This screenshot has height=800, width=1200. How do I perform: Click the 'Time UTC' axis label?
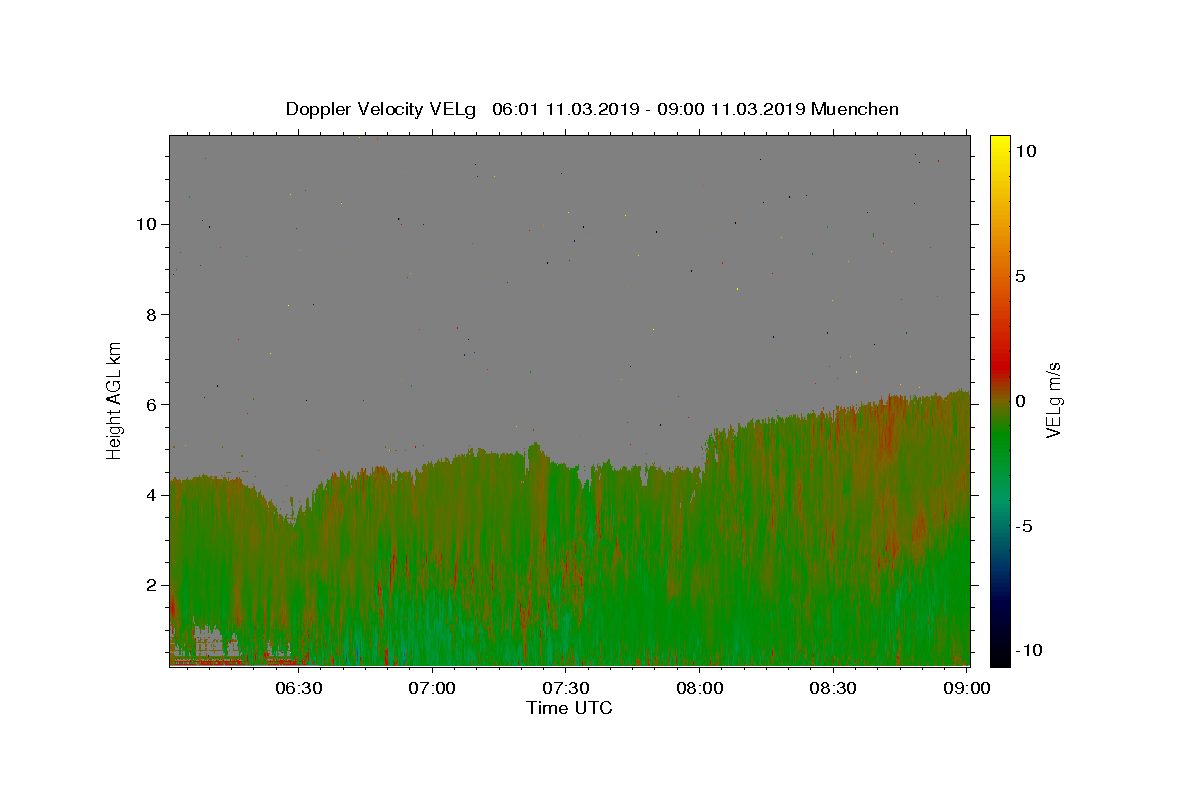(x=569, y=708)
